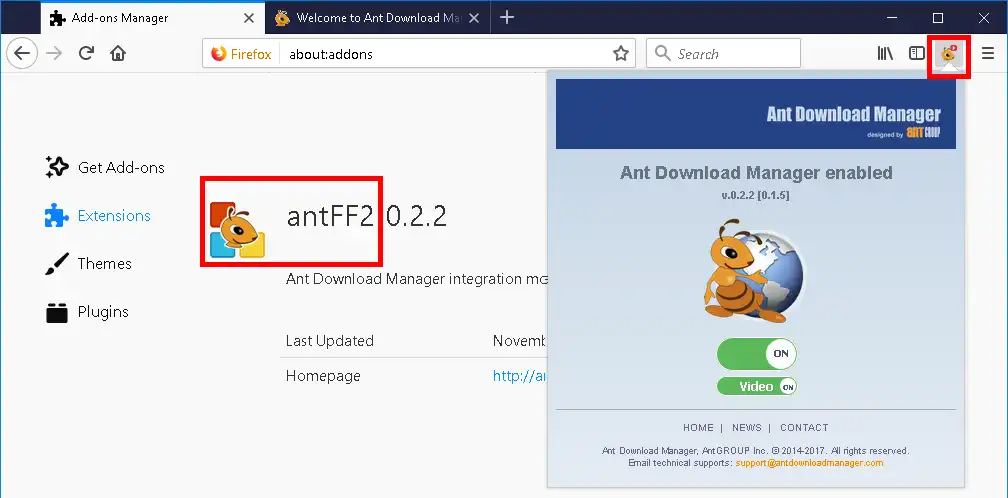1008x498 pixels.
Task: Toggle the Video ON switch
Action: click(757, 386)
